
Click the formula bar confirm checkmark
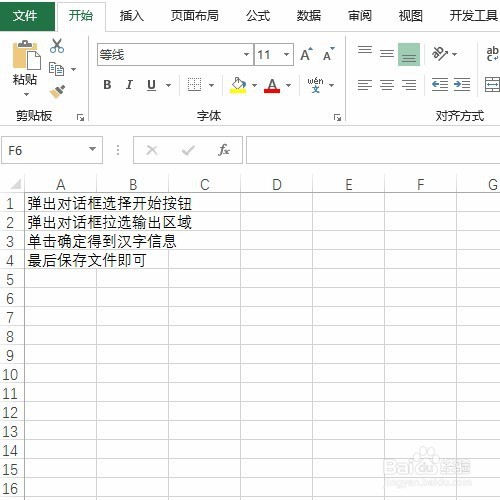pyautogui.click(x=188, y=150)
